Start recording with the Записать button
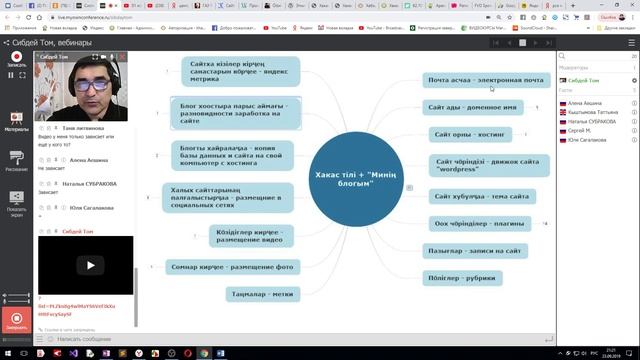640x360 pixels. point(16,59)
